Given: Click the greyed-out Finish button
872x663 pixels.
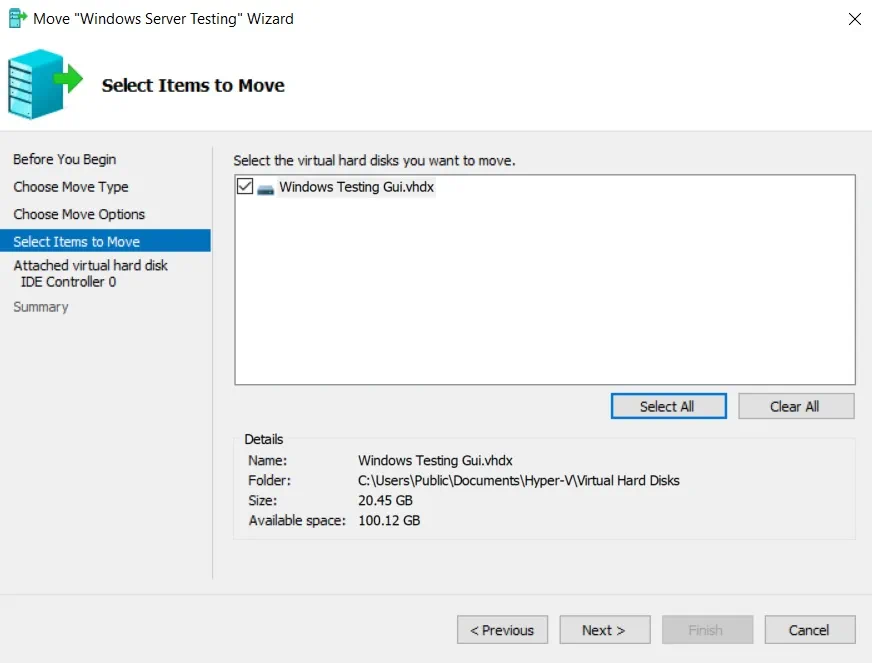Looking at the screenshot, I should [x=705, y=630].
